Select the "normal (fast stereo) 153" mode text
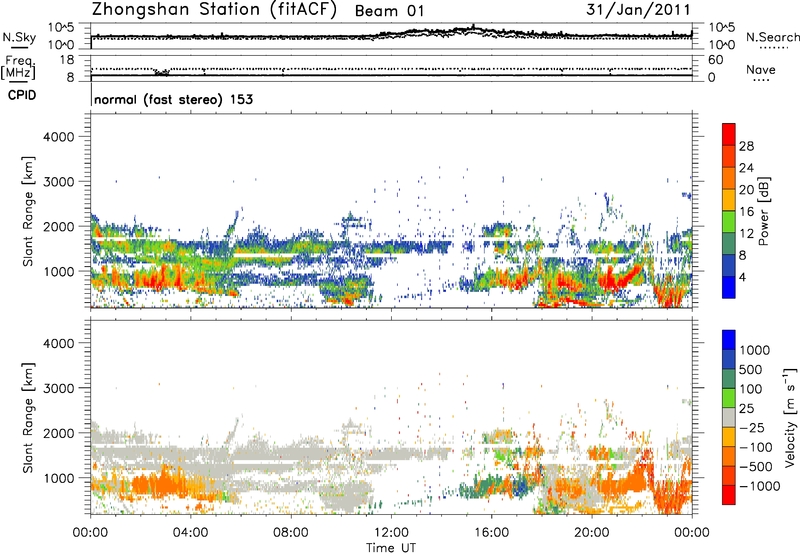This screenshot has height=554, width=800. point(173,99)
